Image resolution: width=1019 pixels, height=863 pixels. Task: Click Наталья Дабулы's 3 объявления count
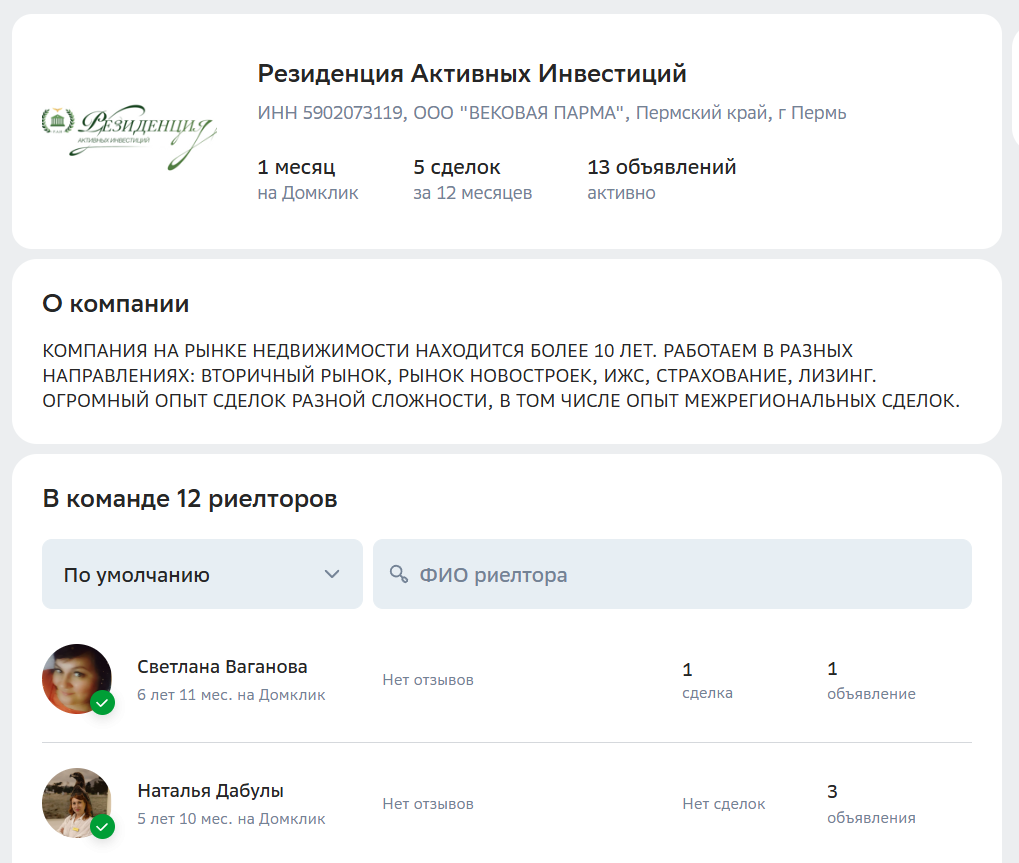[870, 804]
